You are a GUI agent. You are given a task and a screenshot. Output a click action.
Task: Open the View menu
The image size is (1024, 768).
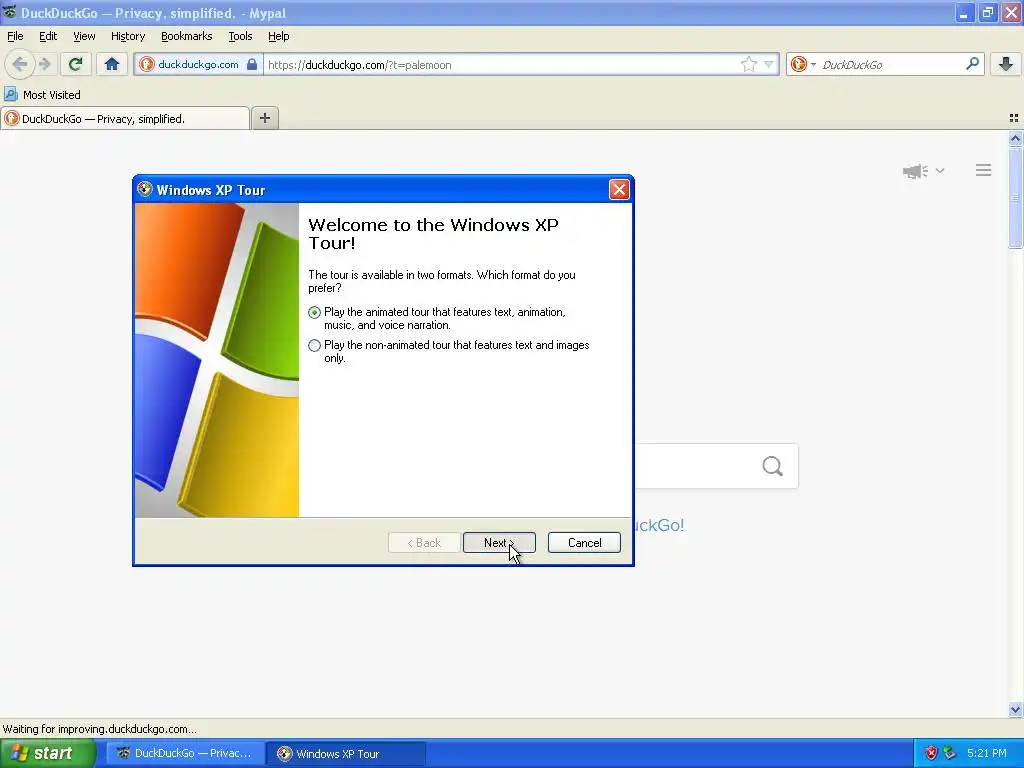click(84, 36)
